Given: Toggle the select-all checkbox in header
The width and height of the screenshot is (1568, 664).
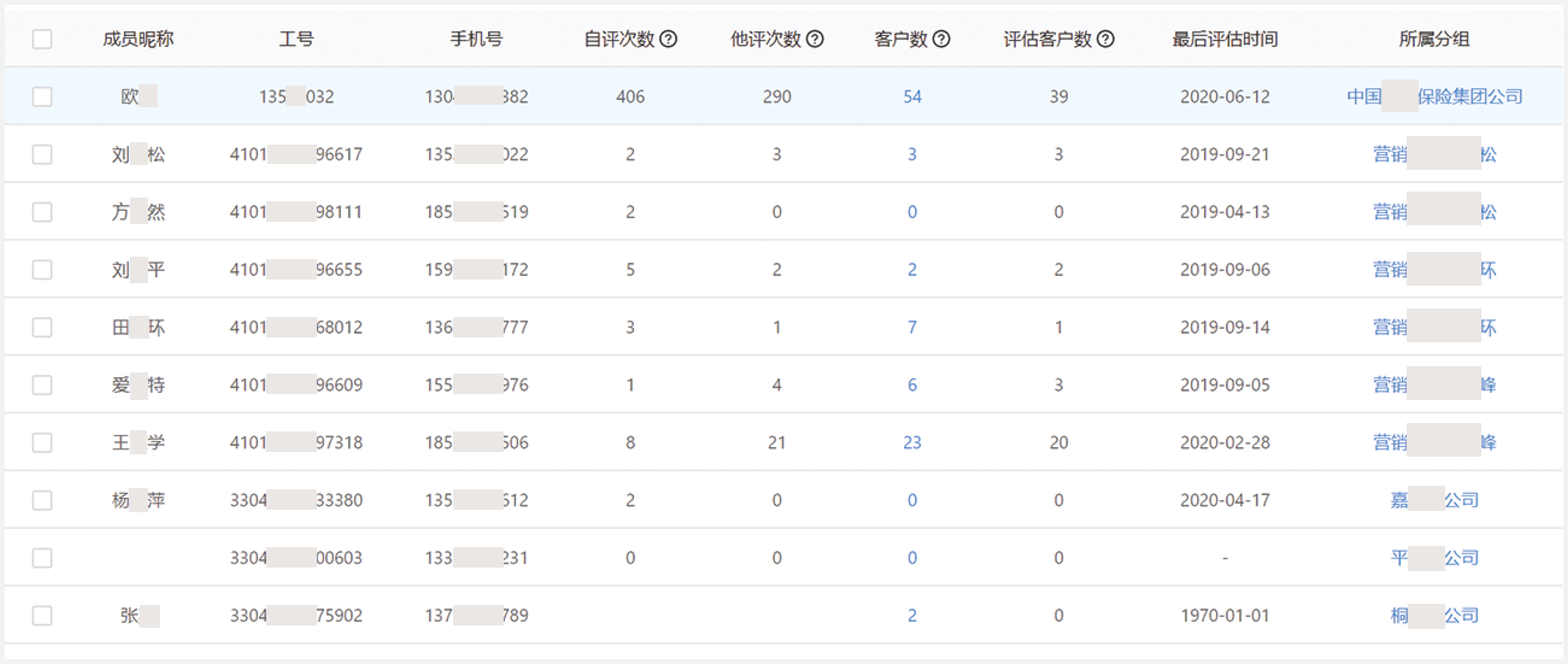Looking at the screenshot, I should click(x=42, y=39).
